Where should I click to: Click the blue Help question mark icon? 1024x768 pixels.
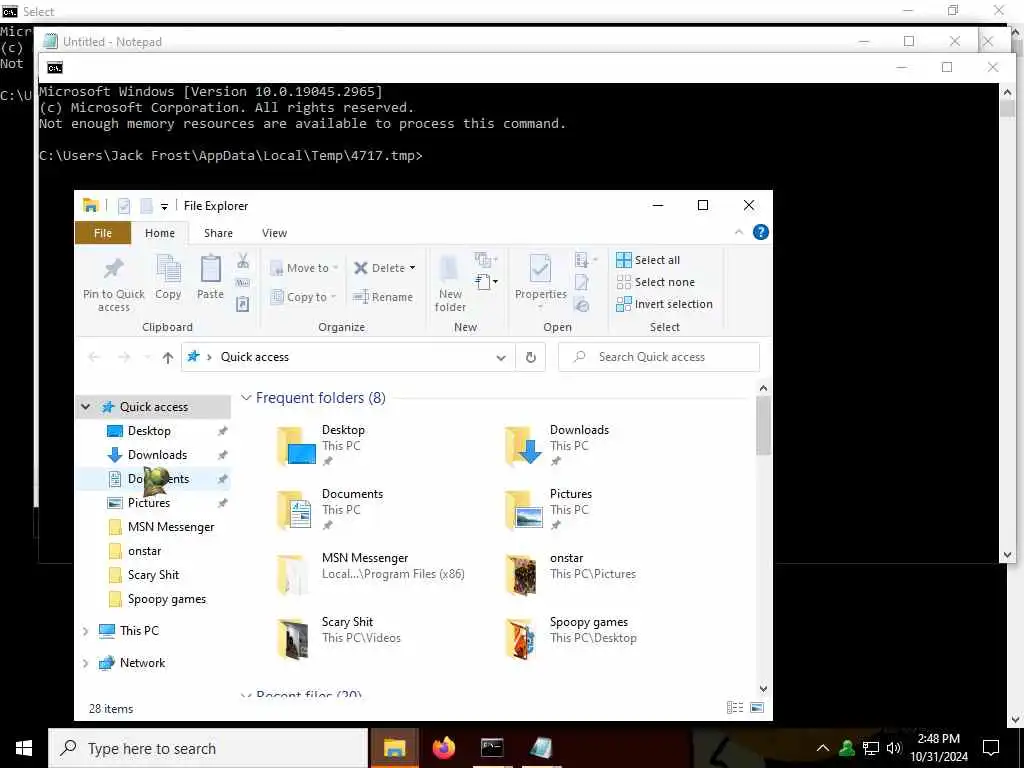point(761,232)
